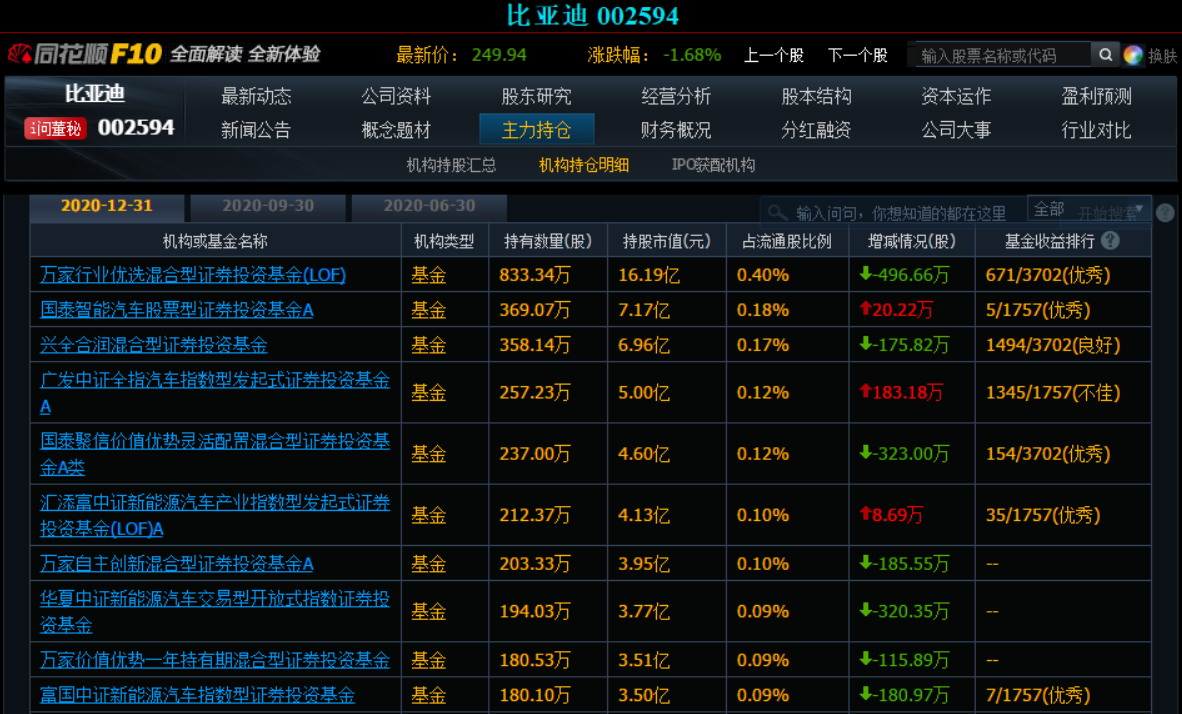Click the help icon beside 基金收益排行
The image size is (1182, 714).
[1110, 241]
